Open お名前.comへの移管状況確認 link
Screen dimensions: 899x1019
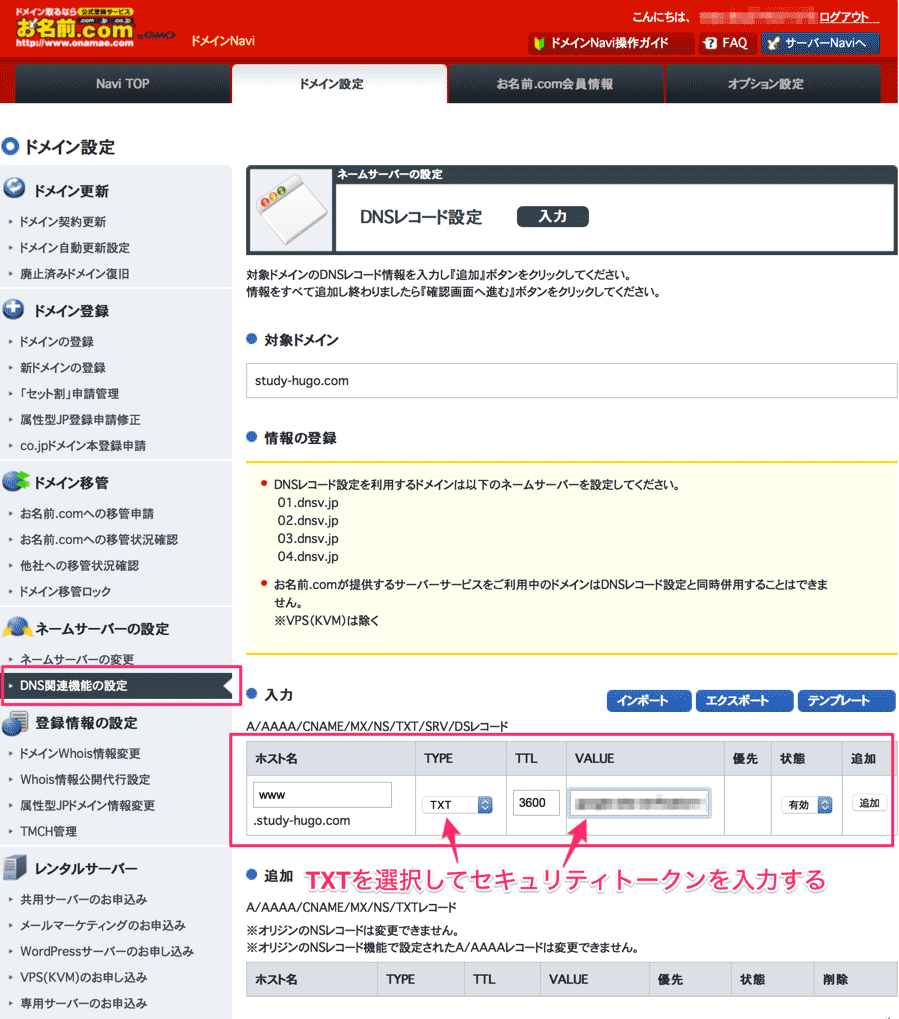[x=98, y=539]
